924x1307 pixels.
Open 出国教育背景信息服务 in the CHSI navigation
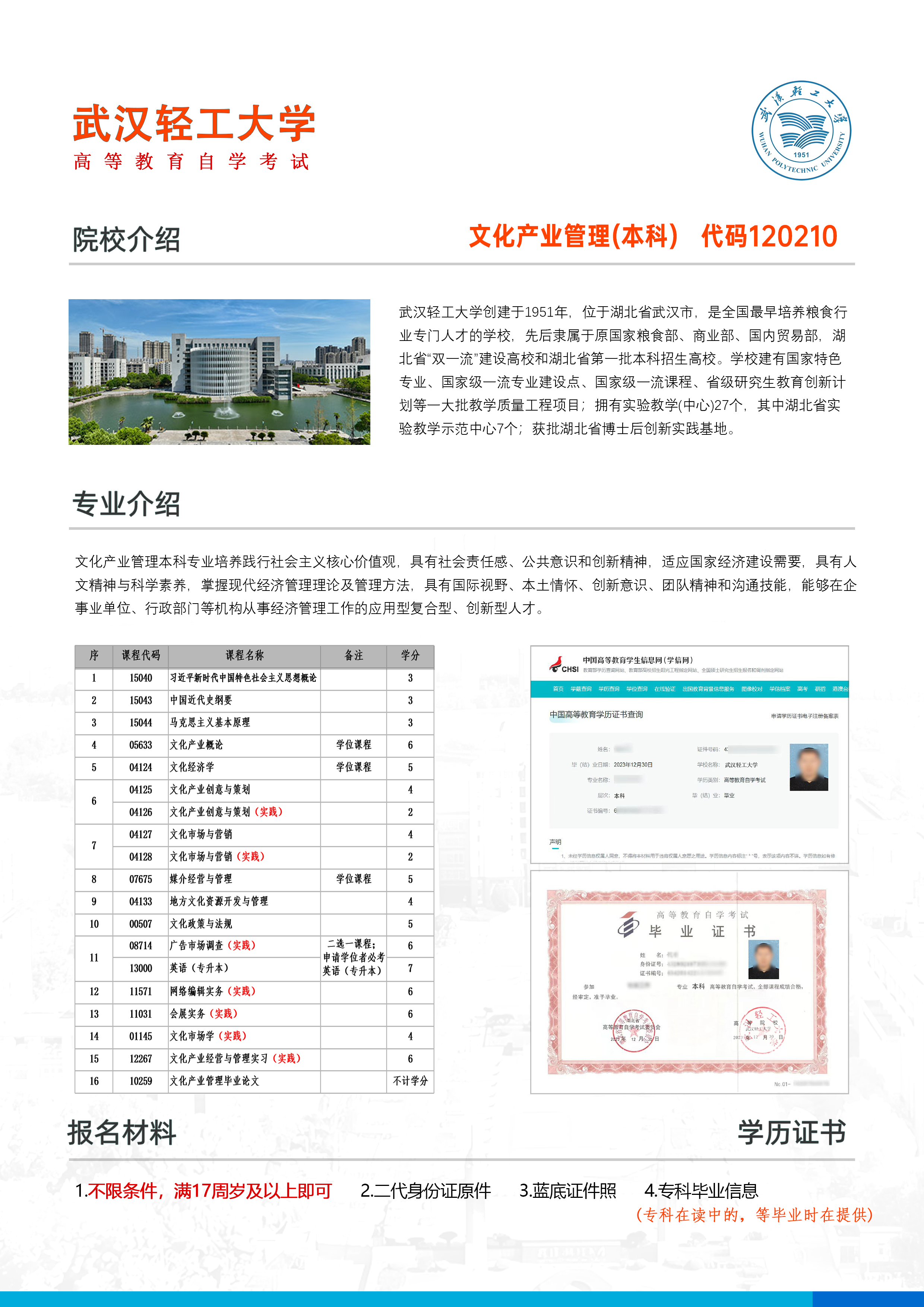(x=708, y=689)
